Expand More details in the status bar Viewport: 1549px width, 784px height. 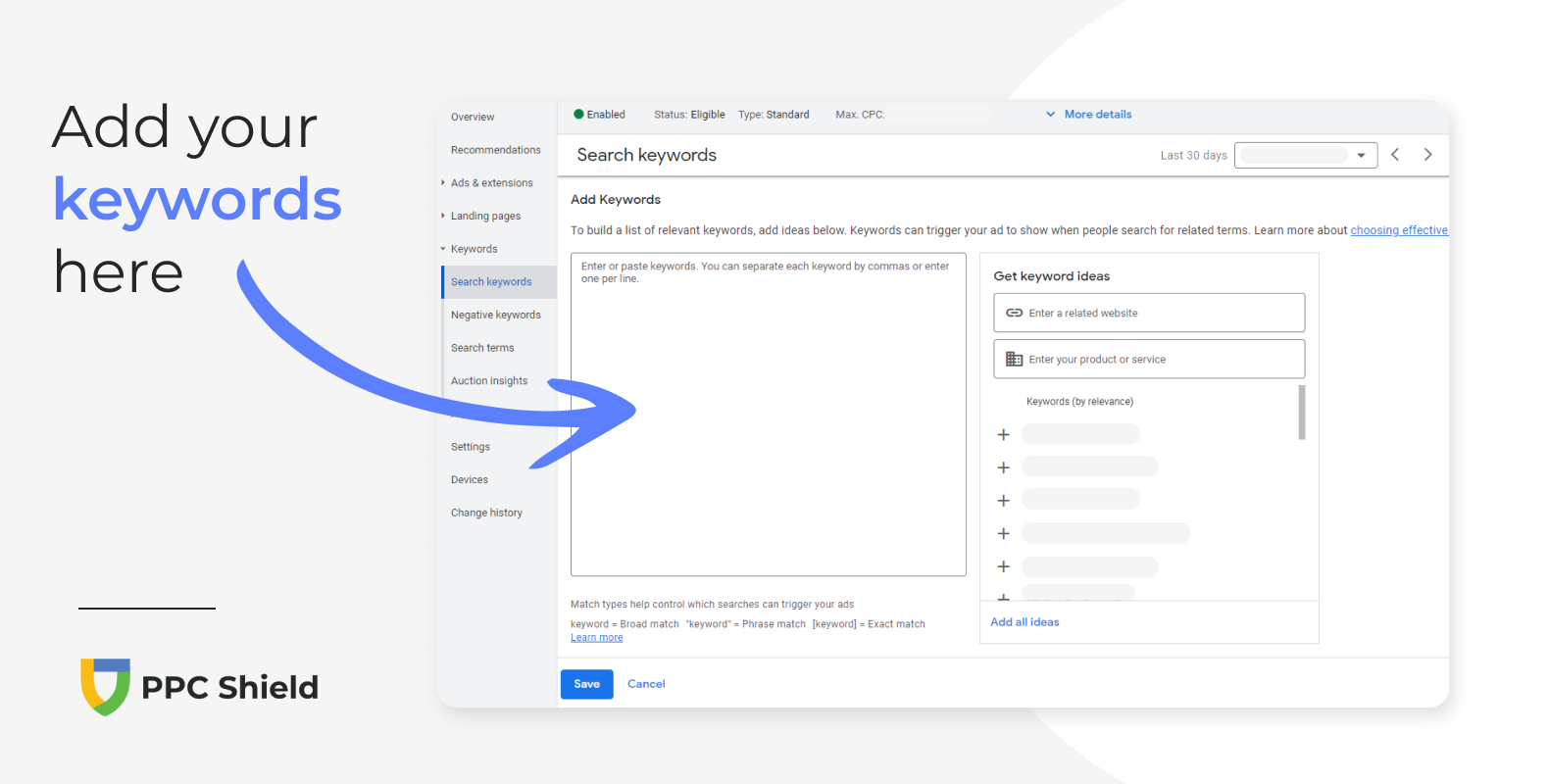tap(1088, 115)
